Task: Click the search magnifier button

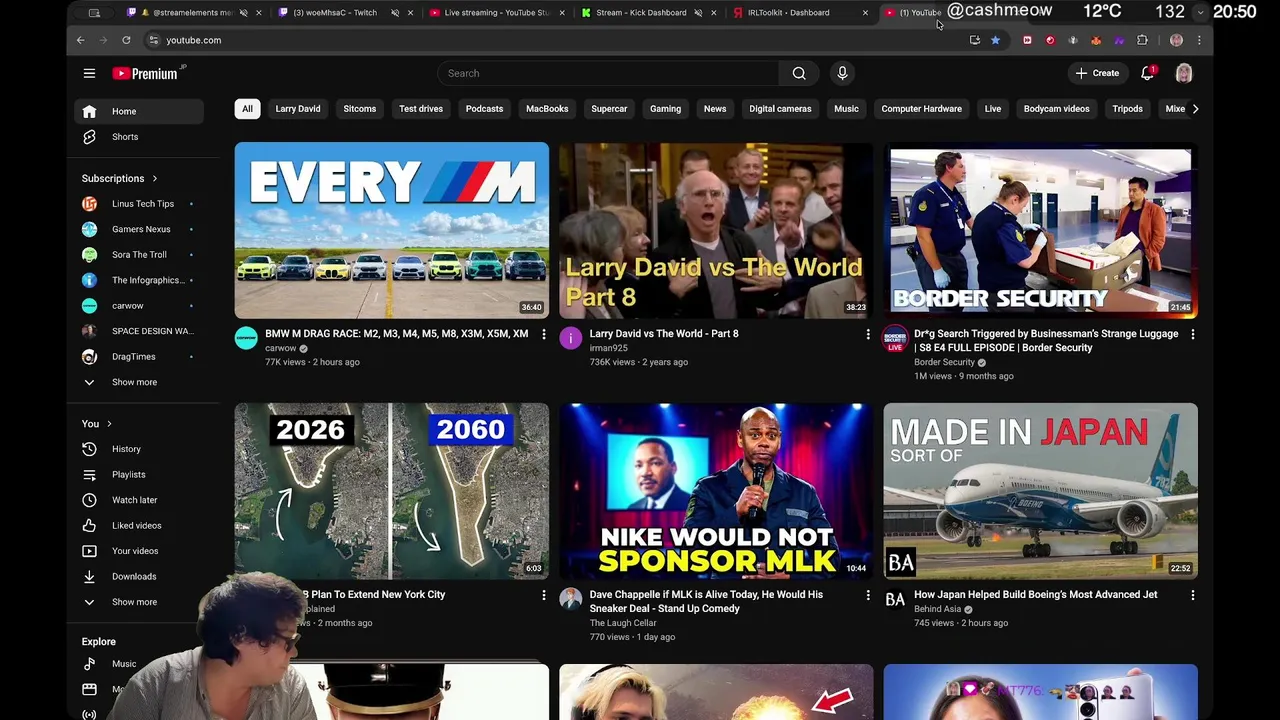Action: (799, 73)
